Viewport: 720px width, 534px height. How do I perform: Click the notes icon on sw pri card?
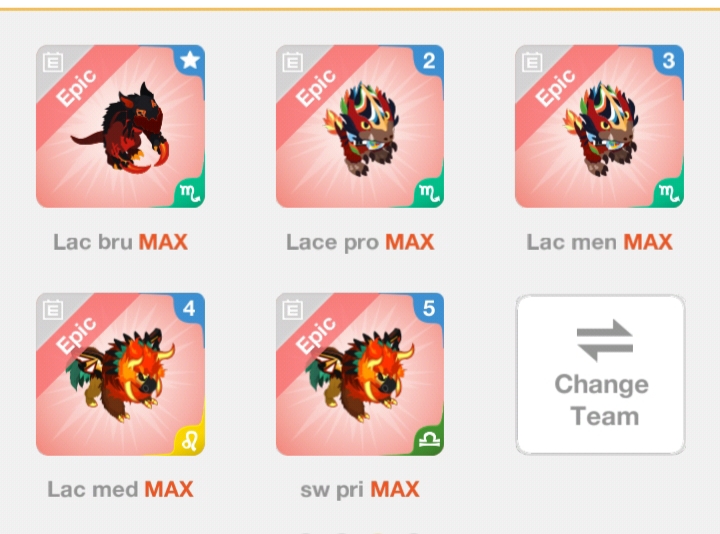(x=292, y=310)
